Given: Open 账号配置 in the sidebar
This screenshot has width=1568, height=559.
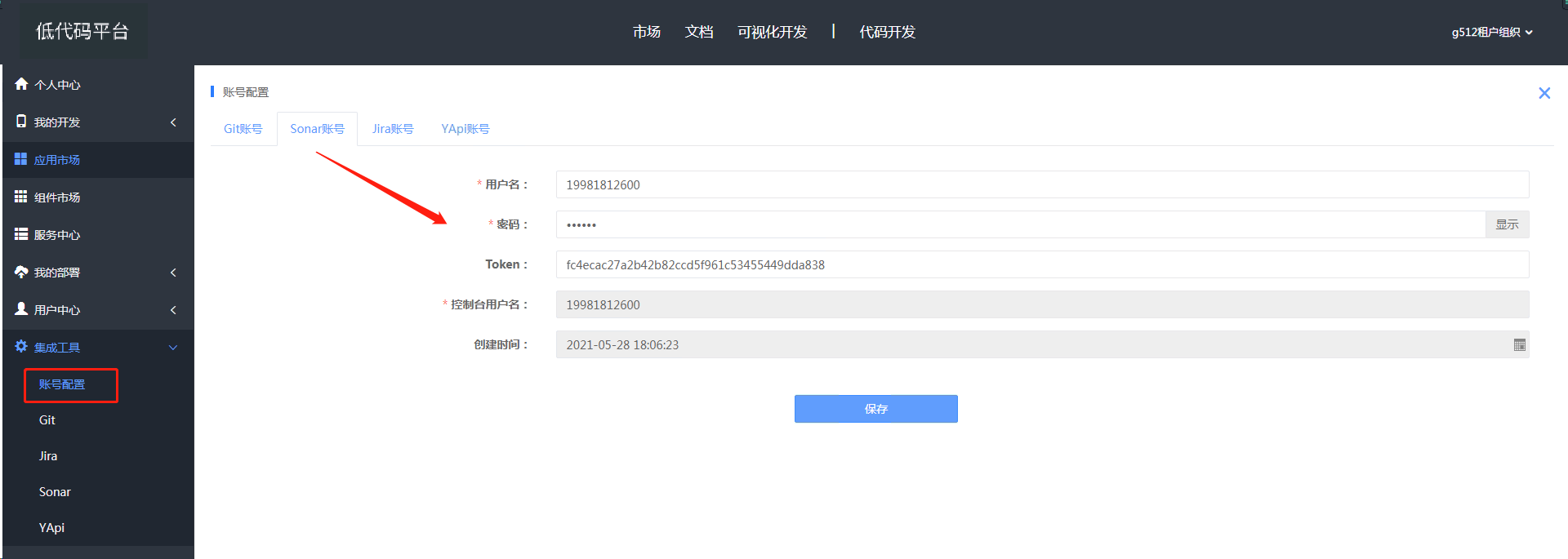Looking at the screenshot, I should (x=62, y=384).
